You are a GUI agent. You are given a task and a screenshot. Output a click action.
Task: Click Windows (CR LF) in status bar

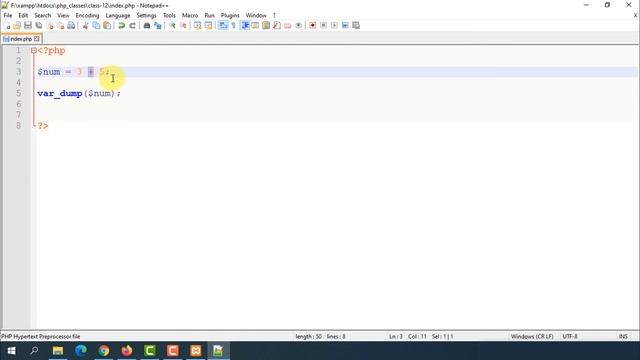532,336
